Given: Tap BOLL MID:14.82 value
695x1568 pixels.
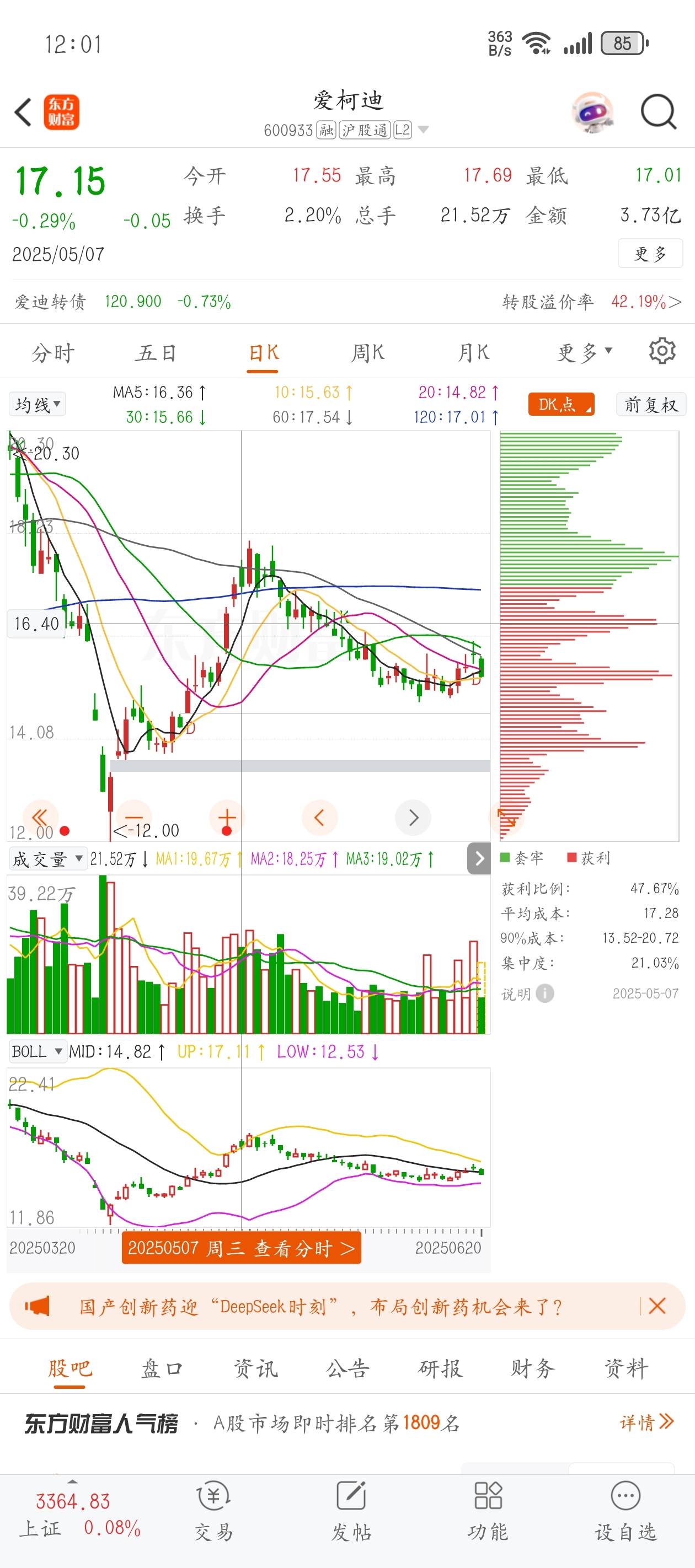Looking at the screenshot, I should tap(116, 1051).
